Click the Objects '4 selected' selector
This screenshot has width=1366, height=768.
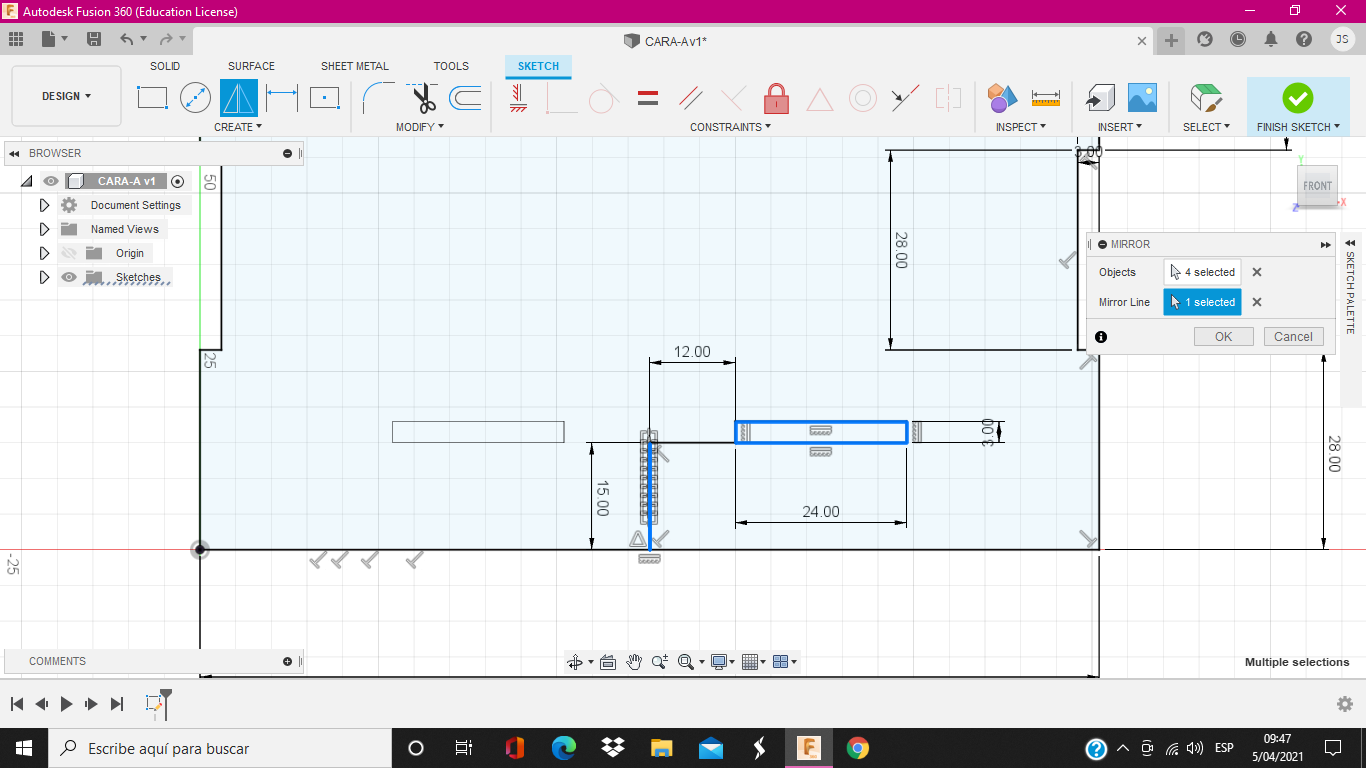(1202, 272)
